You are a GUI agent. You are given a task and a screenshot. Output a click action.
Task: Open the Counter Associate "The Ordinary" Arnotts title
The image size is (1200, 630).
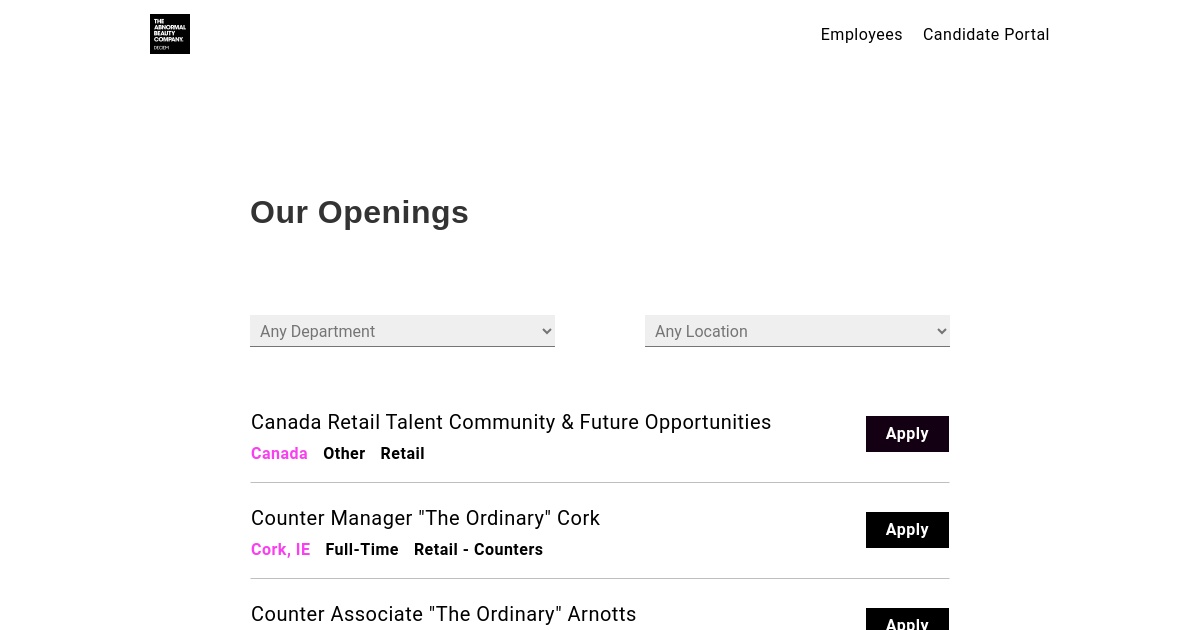[443, 614]
